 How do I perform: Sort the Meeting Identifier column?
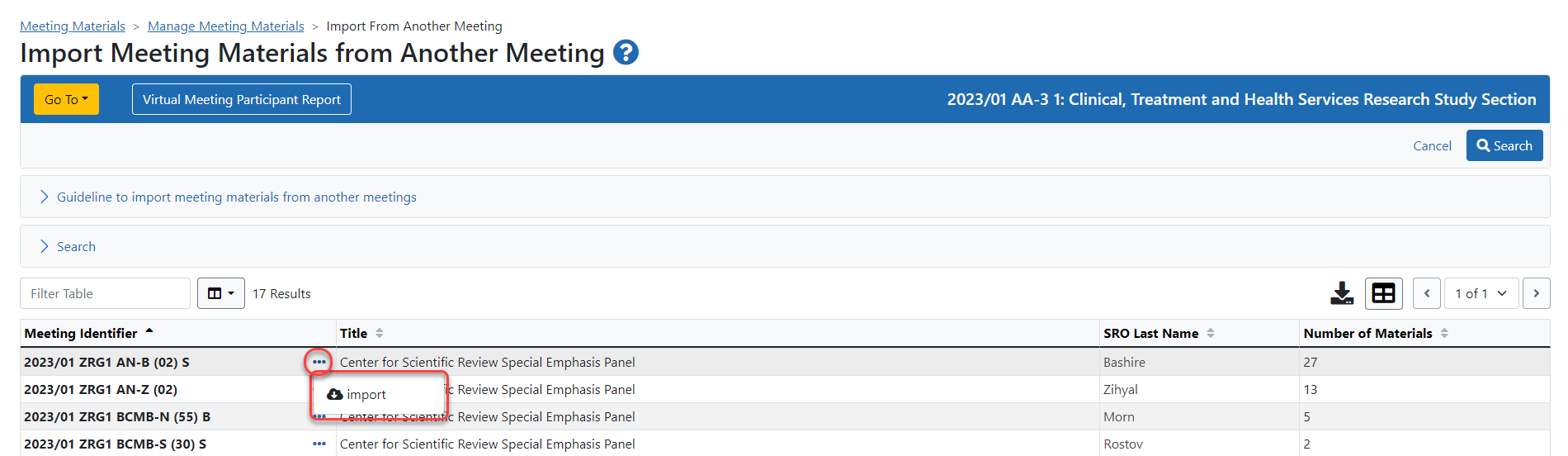149,332
